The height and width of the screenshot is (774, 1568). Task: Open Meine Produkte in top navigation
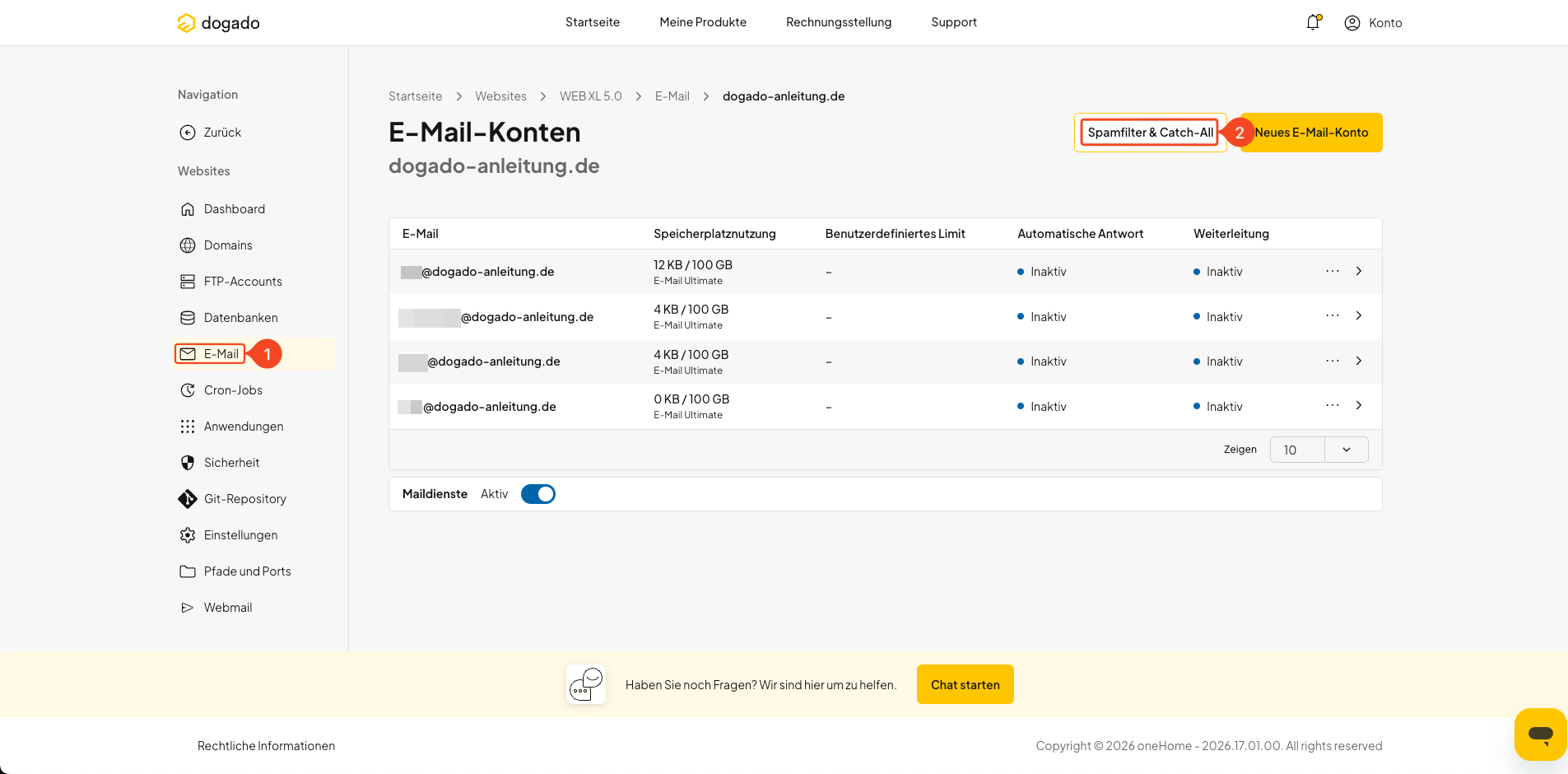coord(703,22)
